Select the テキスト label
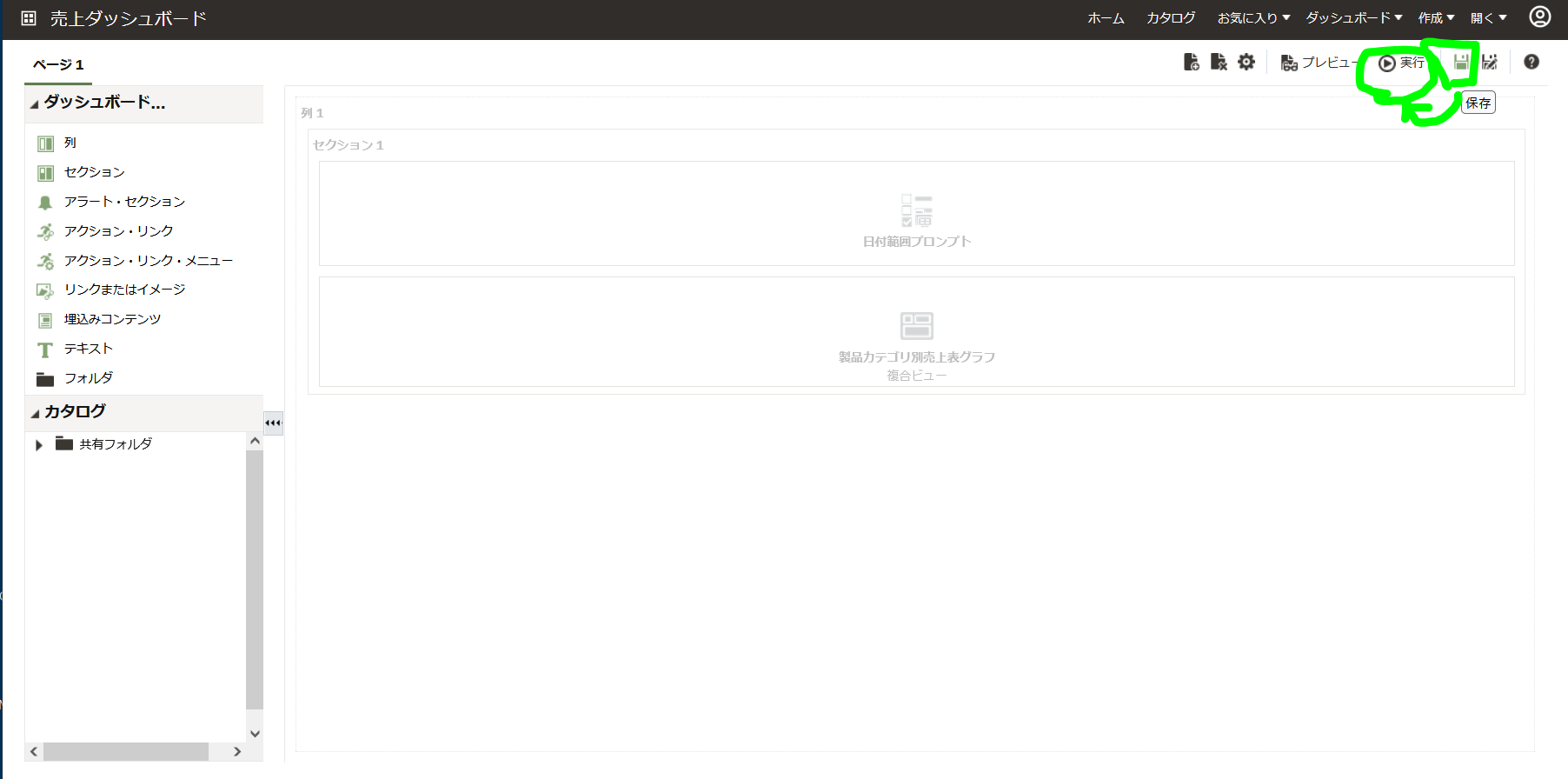The image size is (1568, 779). 88,349
